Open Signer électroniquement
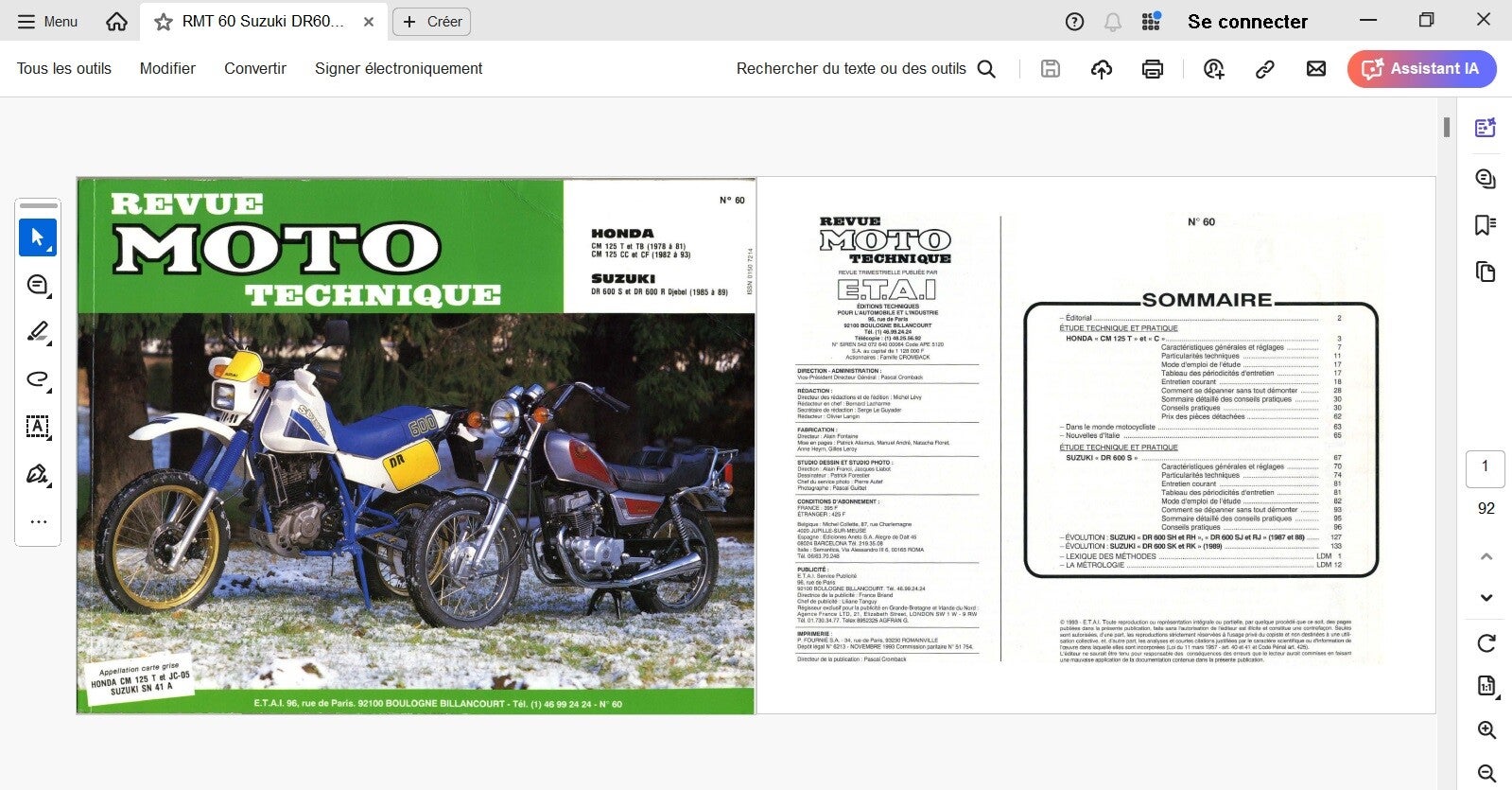Viewport: 1512px width, 790px height. [398, 68]
